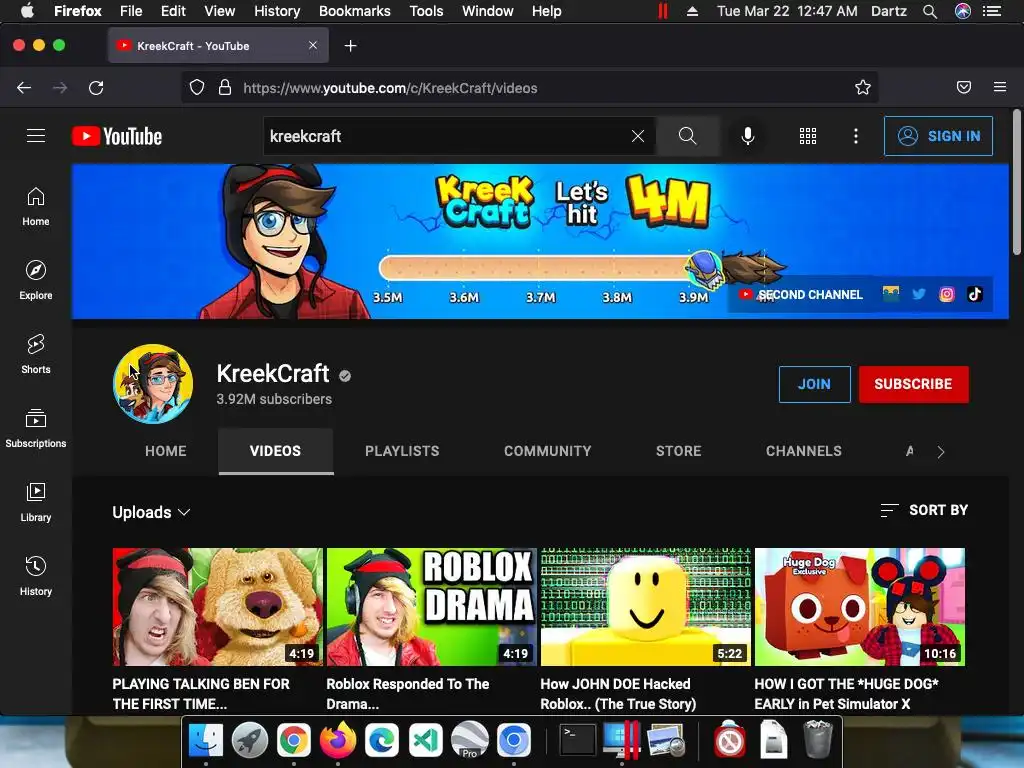Open 'Roblox Responded To The Drama' title
The image size is (1024, 768).
coord(408,694)
